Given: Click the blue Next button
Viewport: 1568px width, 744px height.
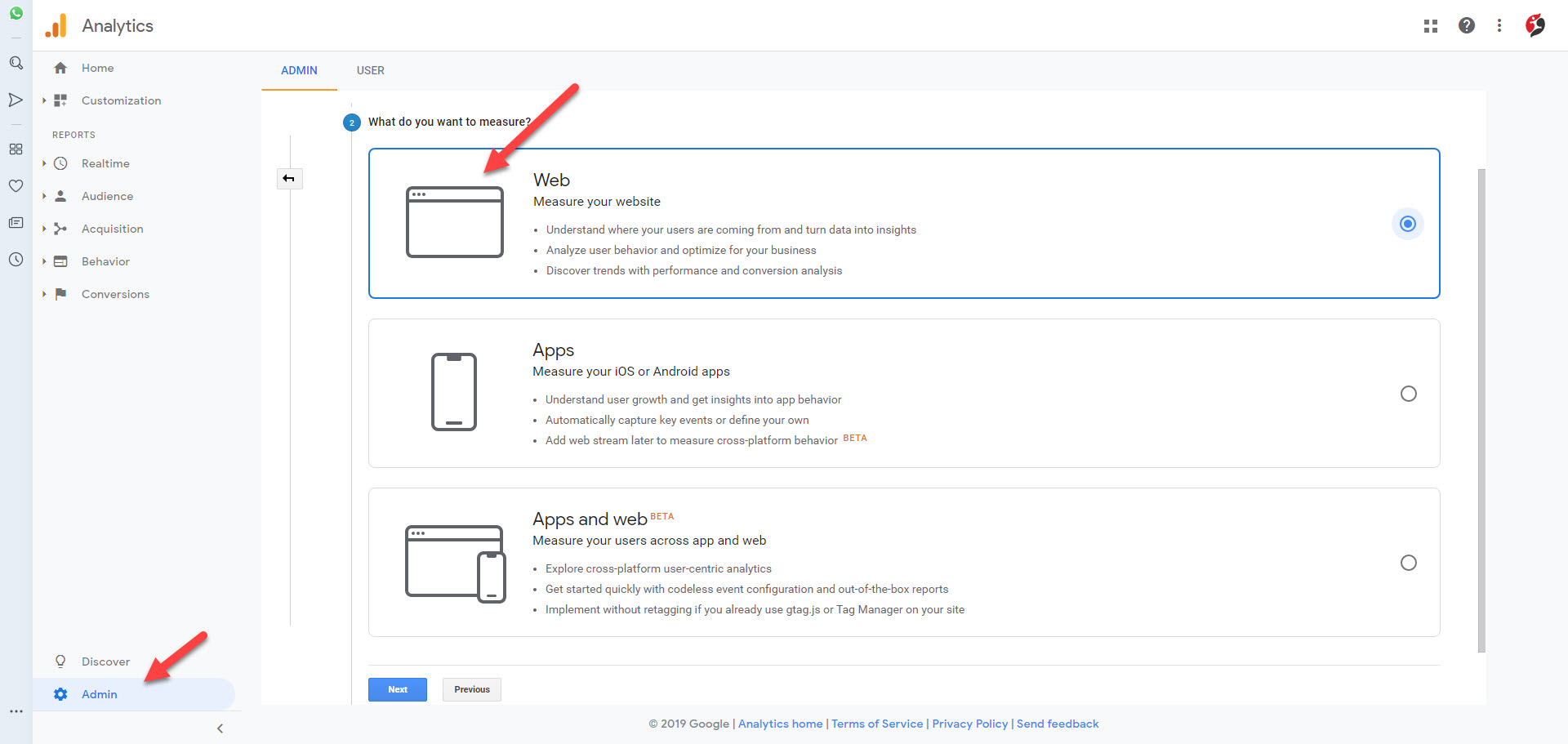Looking at the screenshot, I should point(397,690).
